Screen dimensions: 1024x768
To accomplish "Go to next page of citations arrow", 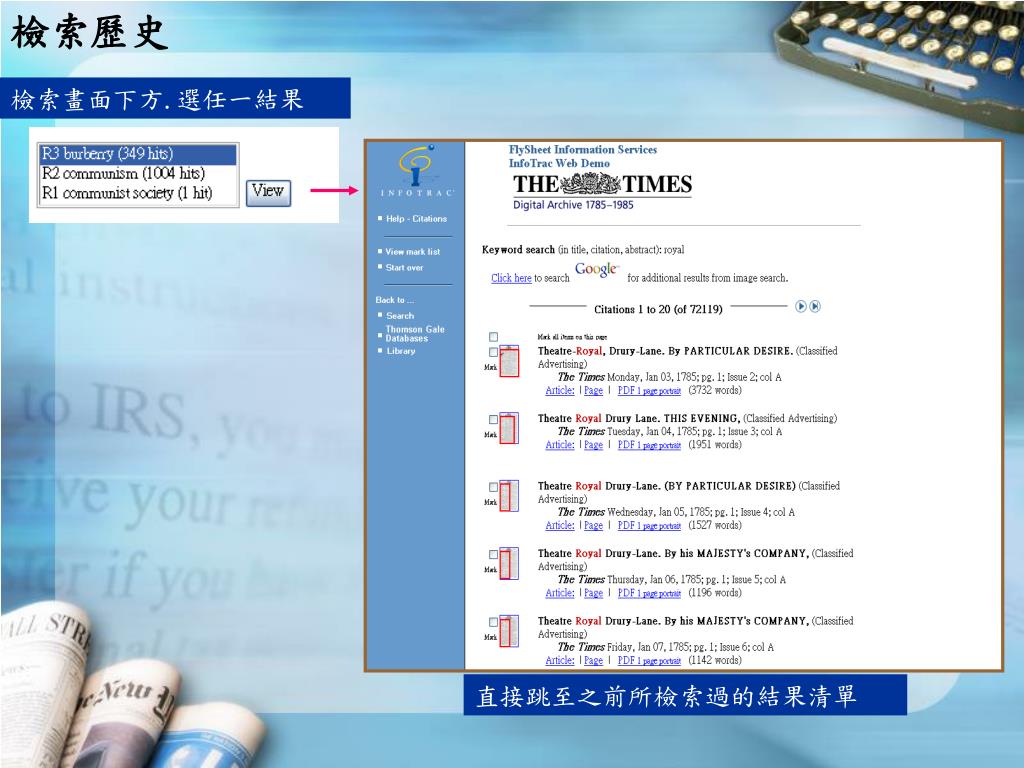I will pyautogui.click(x=801, y=306).
